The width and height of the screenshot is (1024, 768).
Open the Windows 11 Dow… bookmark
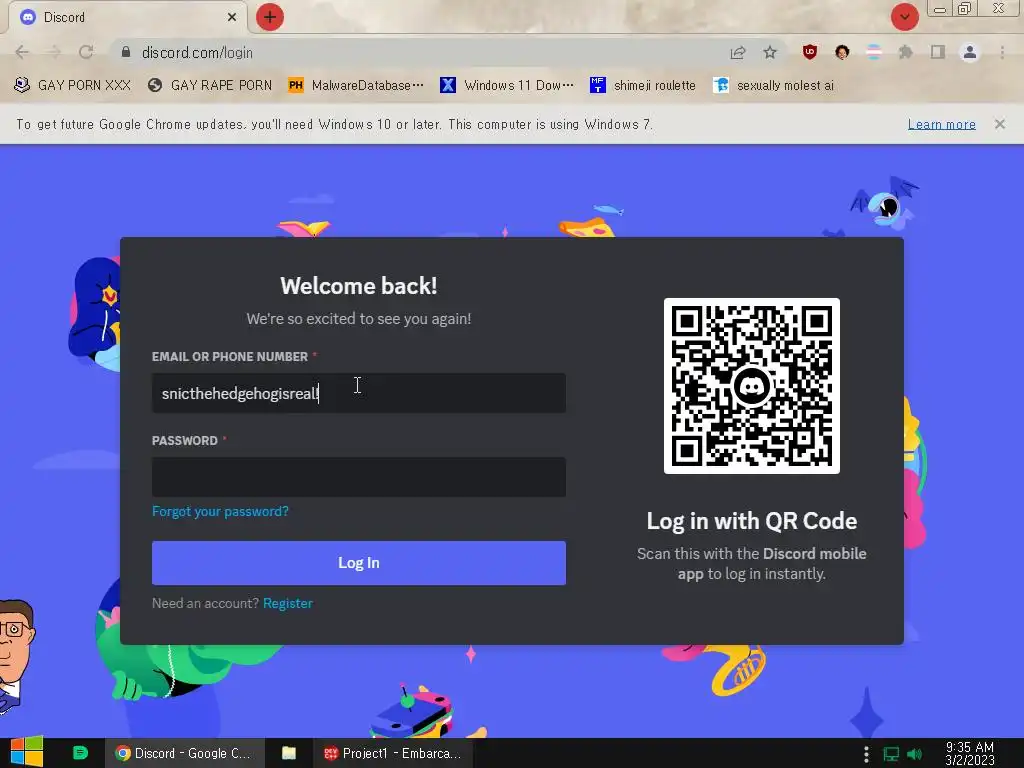click(x=507, y=86)
